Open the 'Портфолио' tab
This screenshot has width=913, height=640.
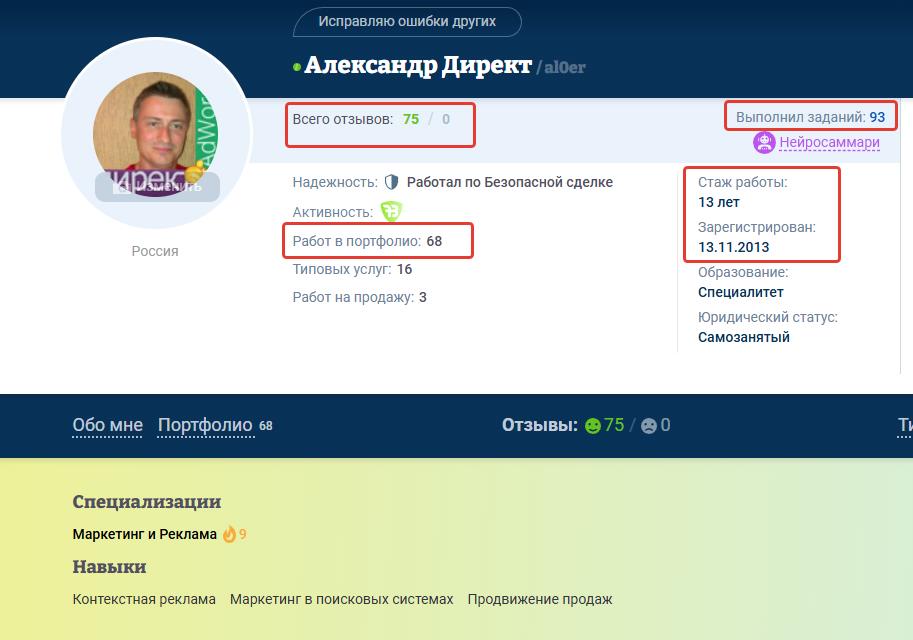pos(206,425)
